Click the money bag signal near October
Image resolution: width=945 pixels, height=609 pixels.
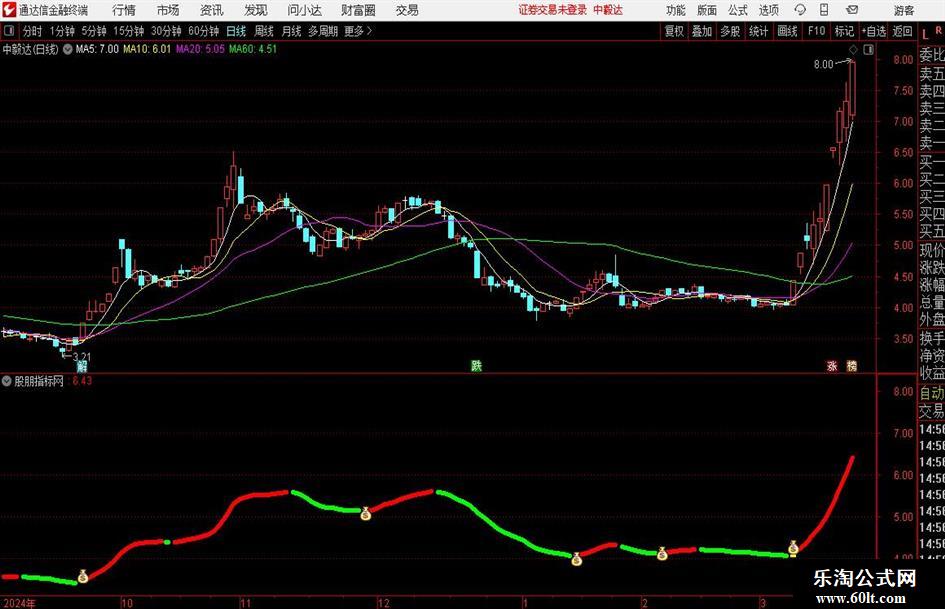[83, 576]
